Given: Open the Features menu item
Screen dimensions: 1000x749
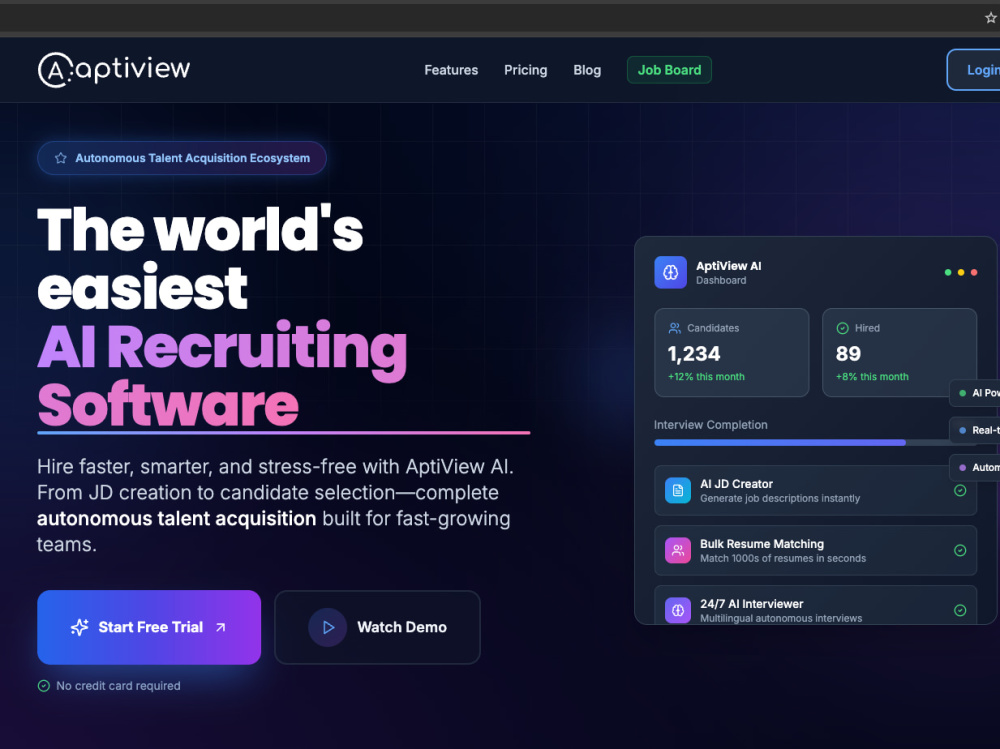Looking at the screenshot, I should [451, 70].
